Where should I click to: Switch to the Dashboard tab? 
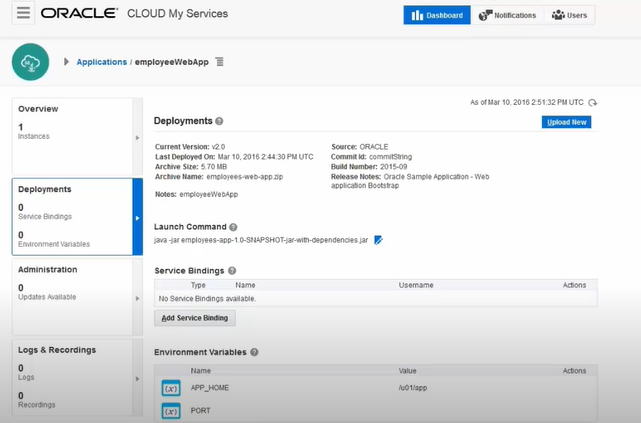[x=437, y=15]
